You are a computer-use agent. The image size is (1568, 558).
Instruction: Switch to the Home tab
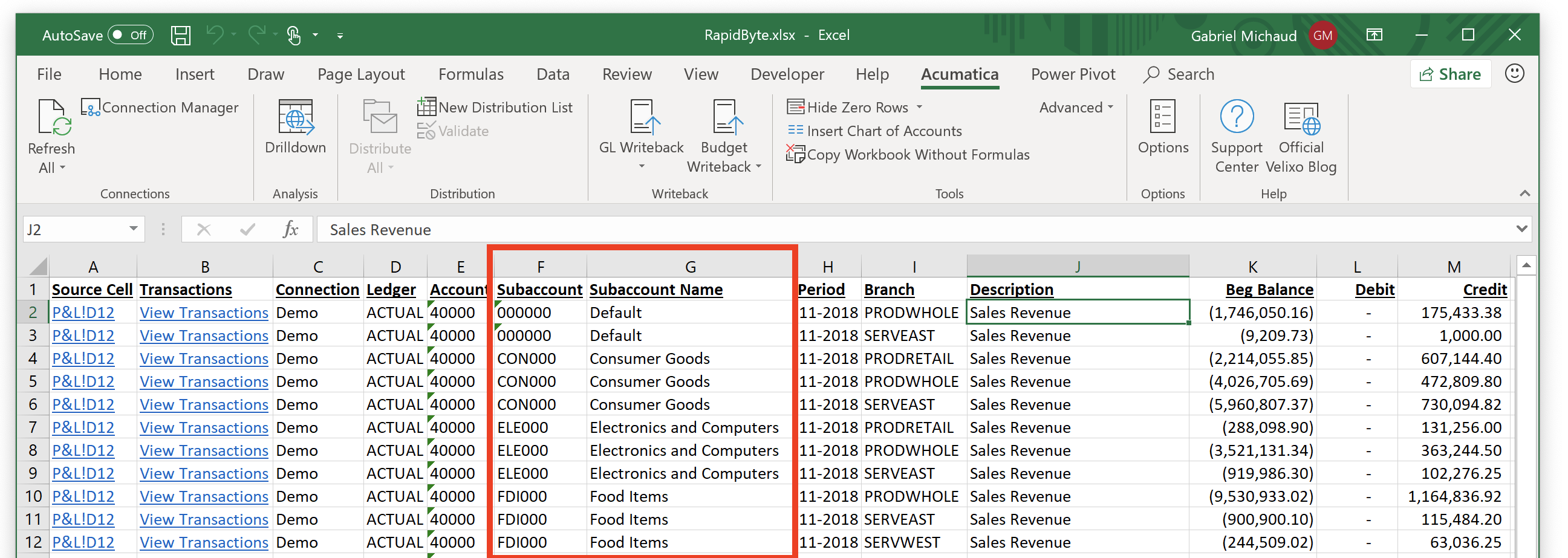coord(120,74)
